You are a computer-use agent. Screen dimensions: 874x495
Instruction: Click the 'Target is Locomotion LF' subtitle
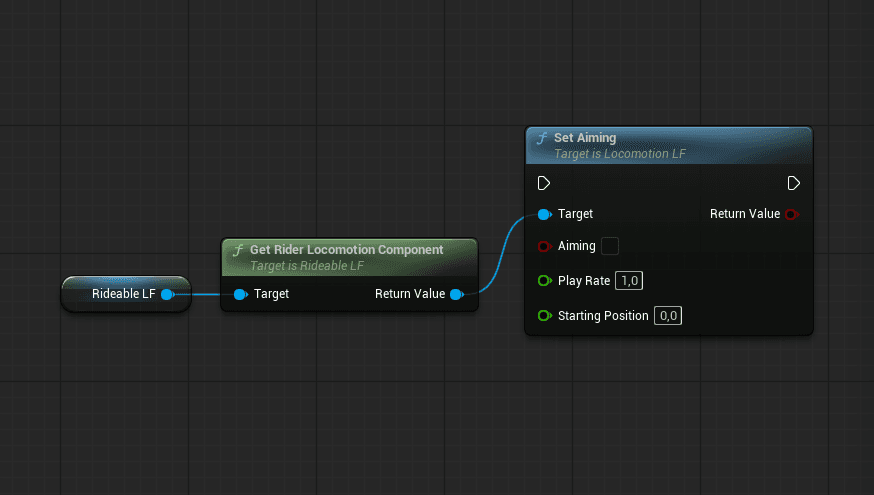[620, 154]
